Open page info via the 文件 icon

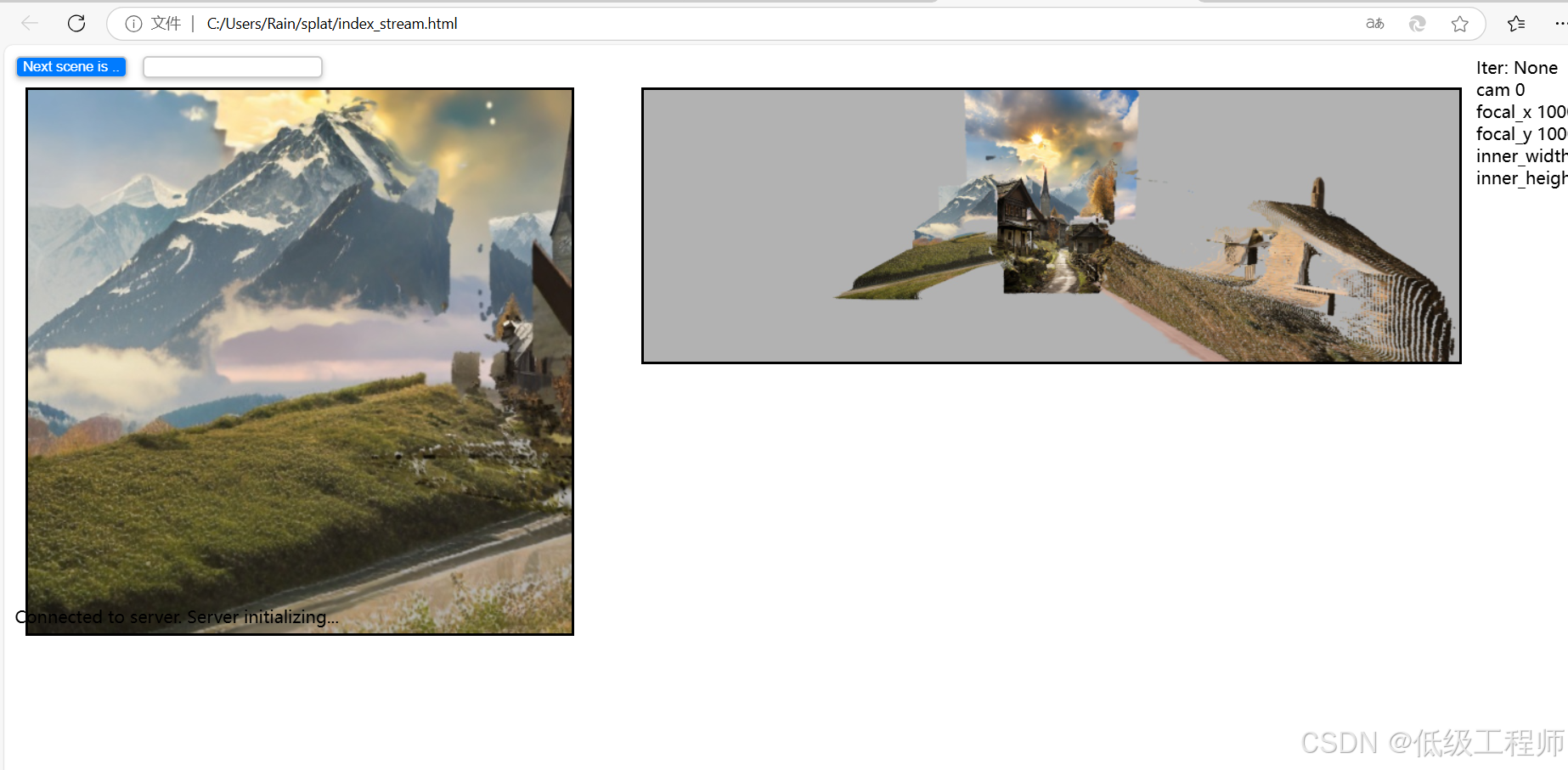pyautogui.click(x=133, y=24)
